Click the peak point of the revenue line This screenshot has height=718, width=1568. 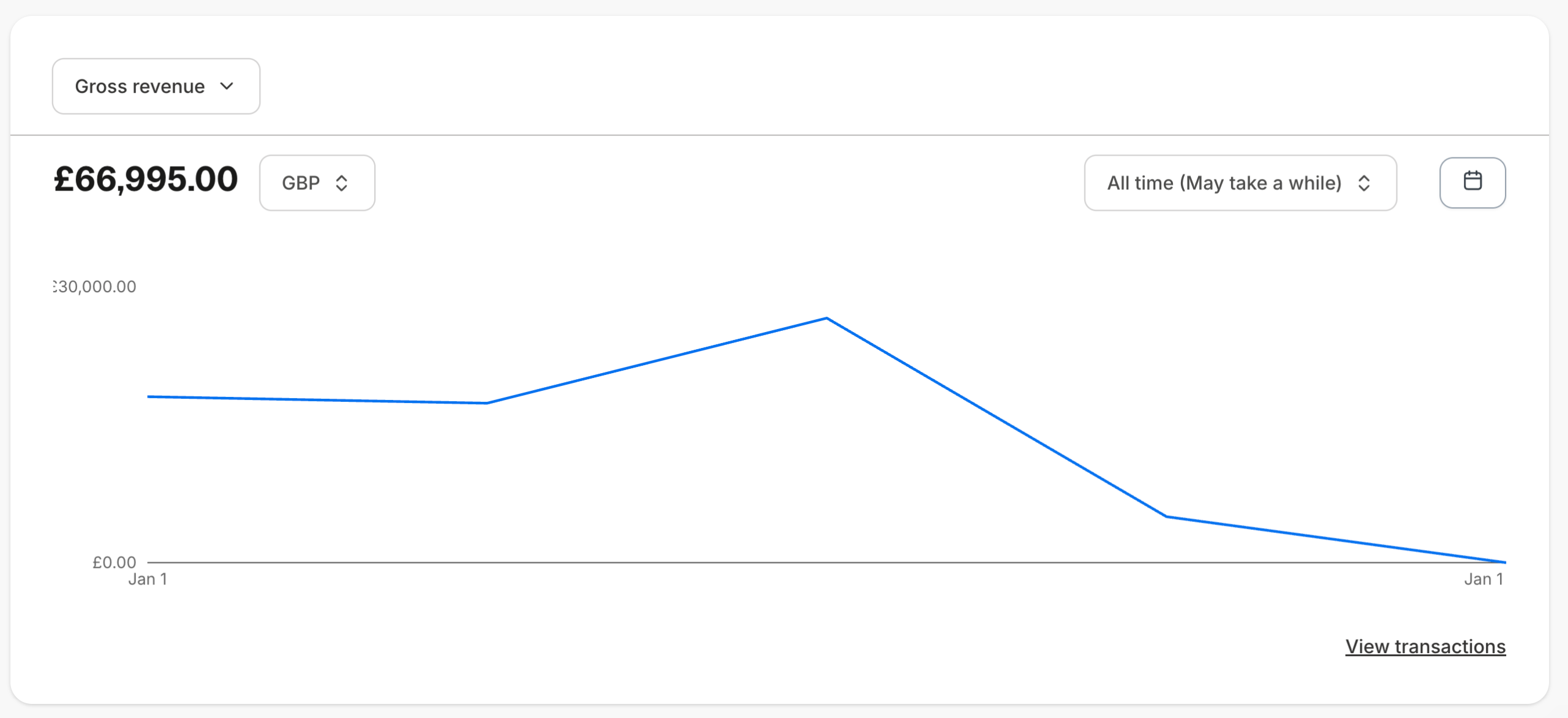(827, 318)
